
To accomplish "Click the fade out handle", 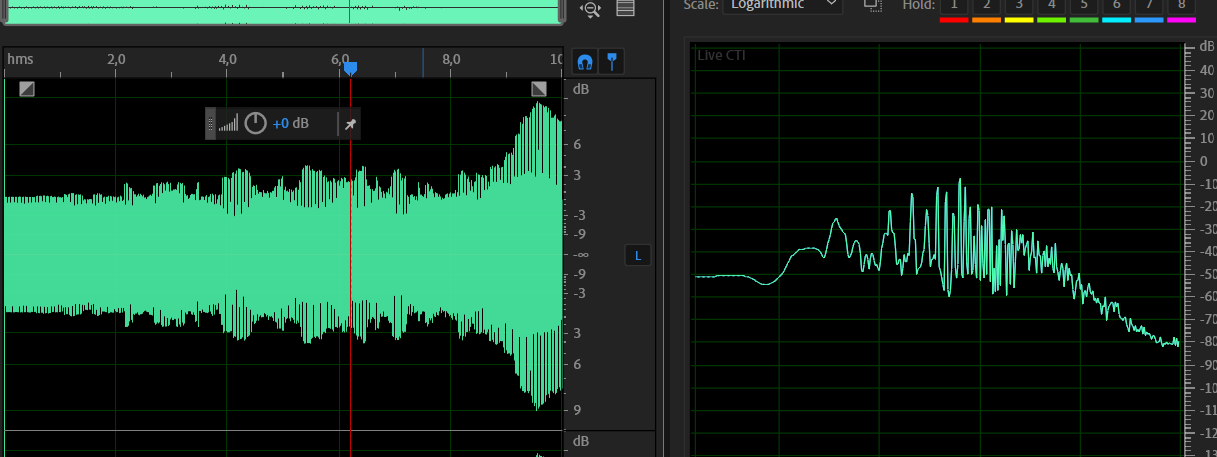I will [539, 89].
